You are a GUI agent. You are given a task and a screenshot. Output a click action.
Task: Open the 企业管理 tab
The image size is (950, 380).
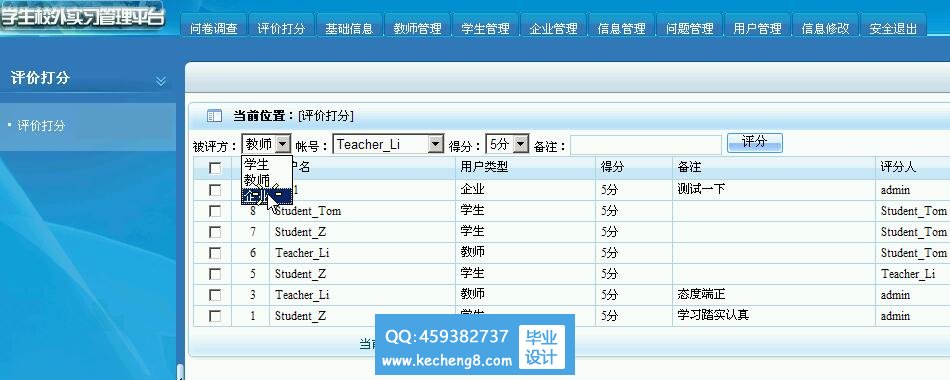(553, 27)
